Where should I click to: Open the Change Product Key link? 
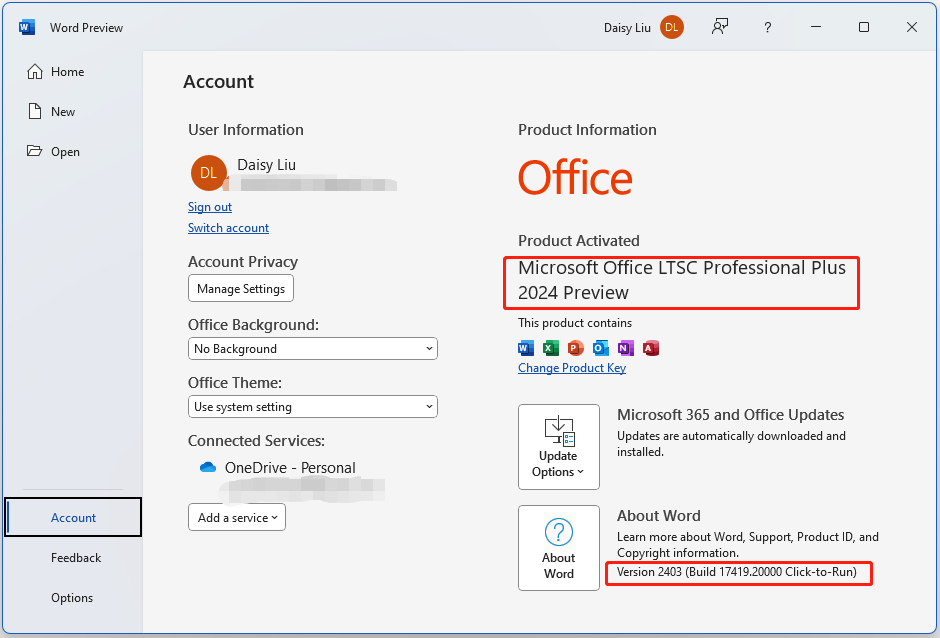(x=572, y=367)
